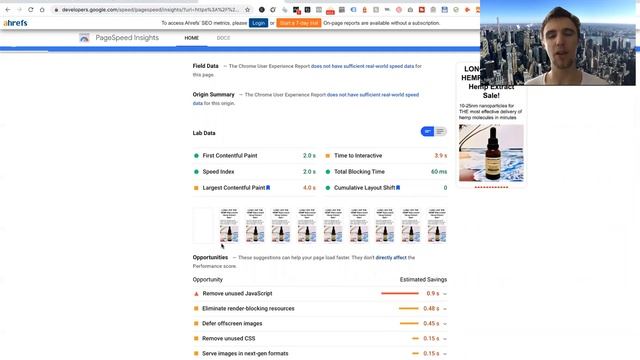Click the '60 ms' Total Blocking Time value

(439, 172)
